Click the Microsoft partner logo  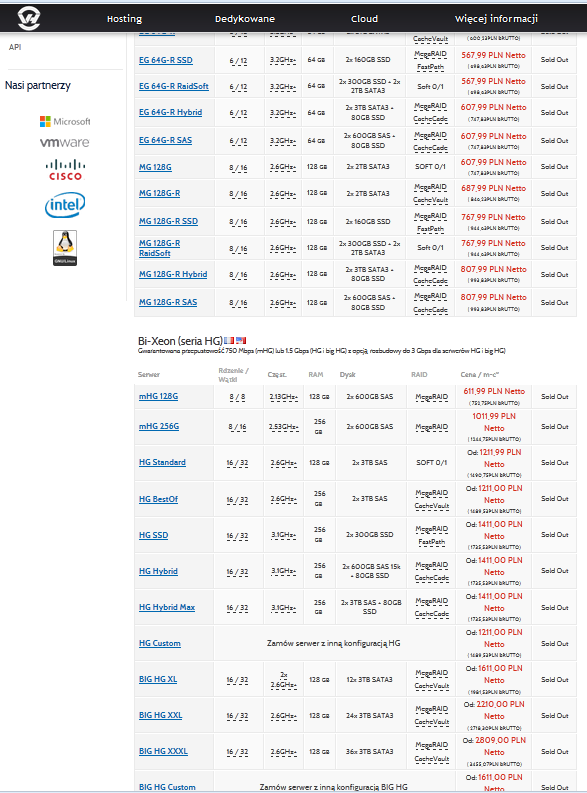click(65, 121)
